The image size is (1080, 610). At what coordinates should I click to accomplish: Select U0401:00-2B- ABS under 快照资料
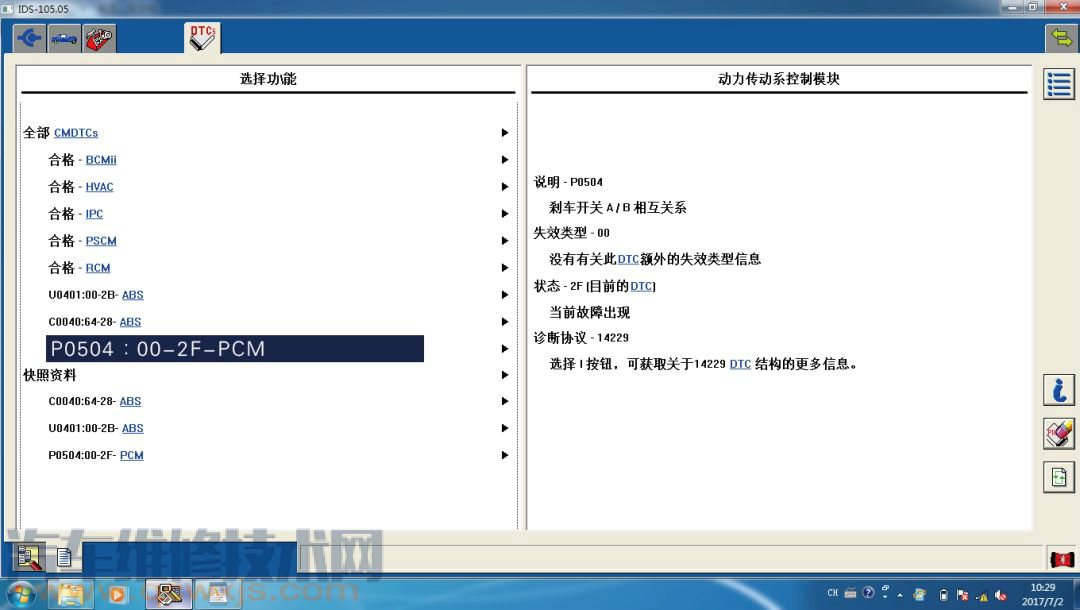tap(96, 428)
